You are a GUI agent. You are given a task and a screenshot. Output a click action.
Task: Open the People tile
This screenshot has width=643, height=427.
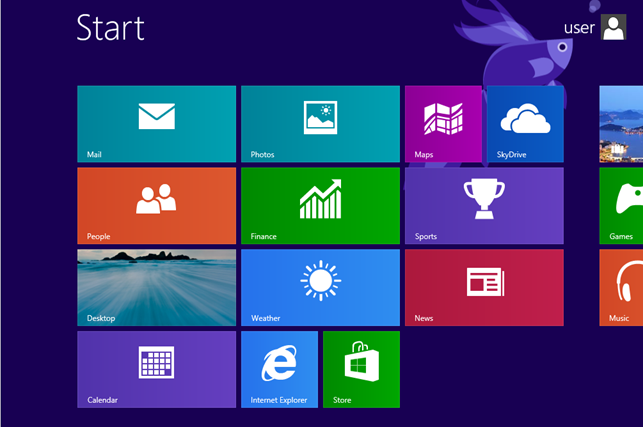click(x=157, y=206)
